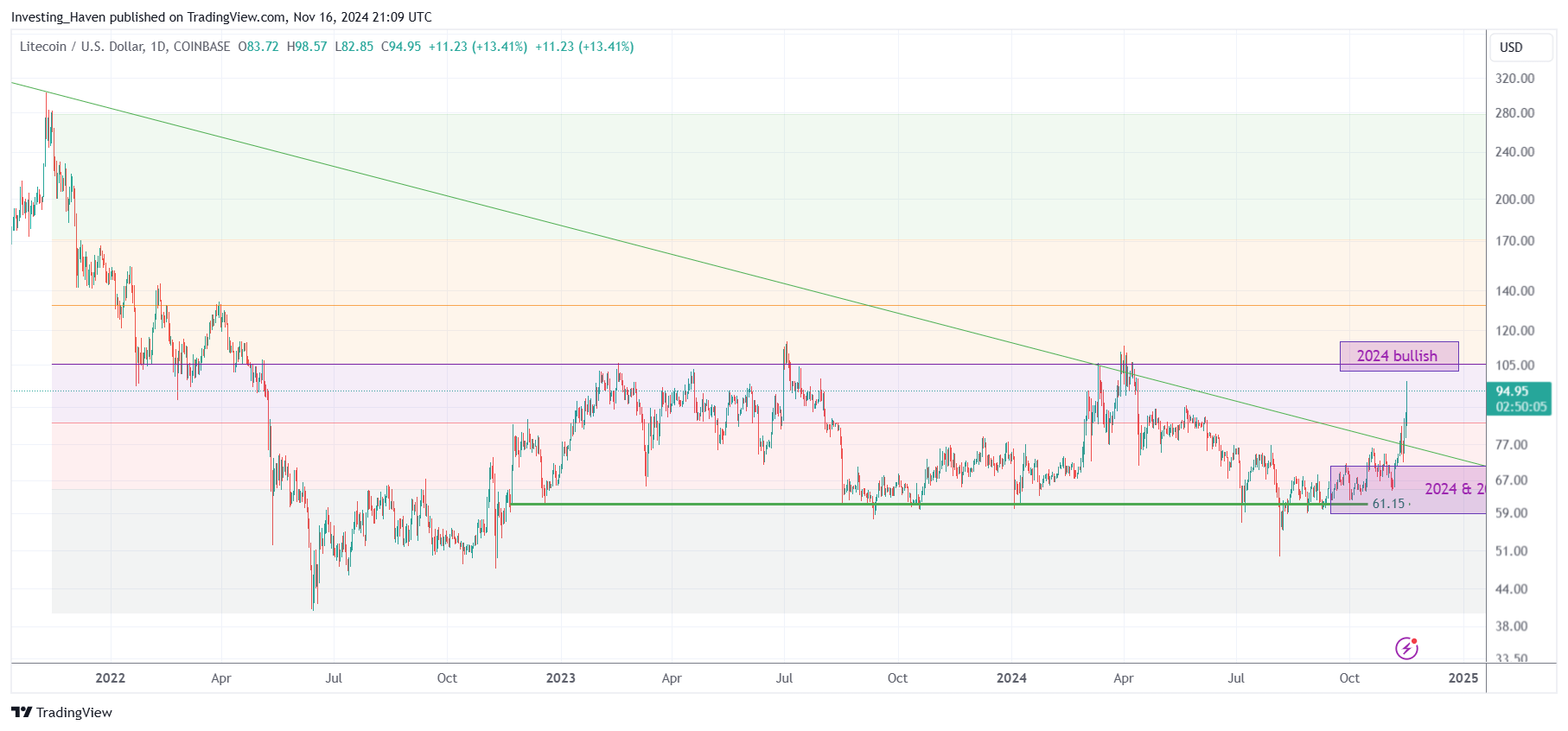Click the 240.00 price axis label

(x=1514, y=152)
